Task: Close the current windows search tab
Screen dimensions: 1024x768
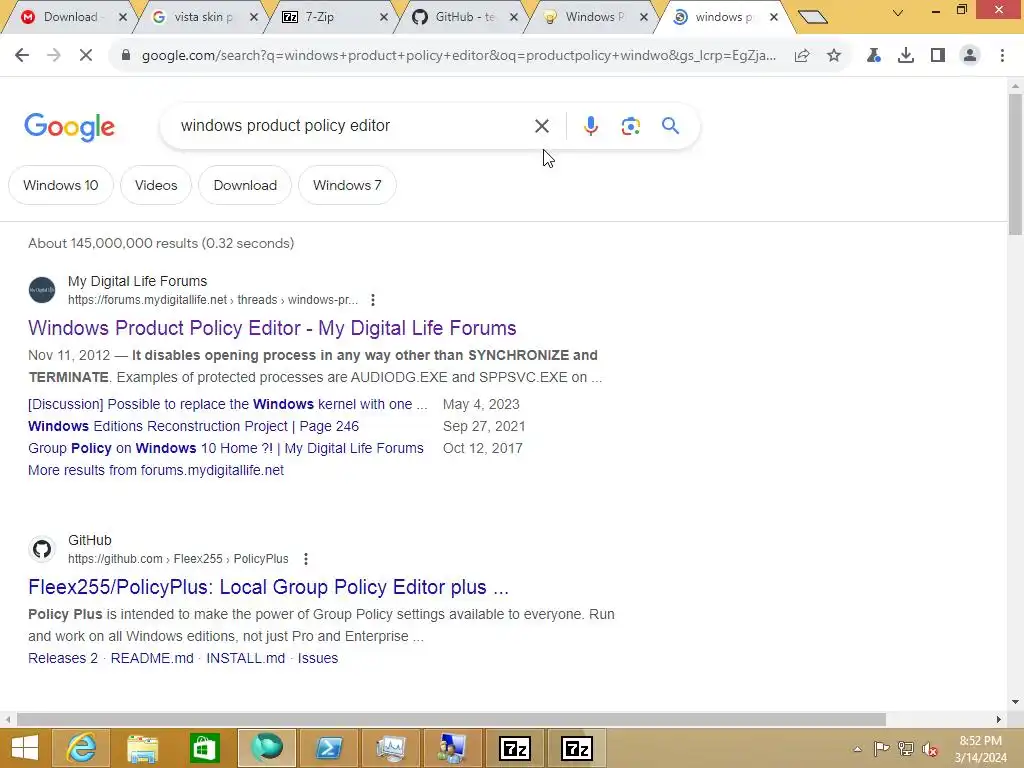Action: (774, 17)
